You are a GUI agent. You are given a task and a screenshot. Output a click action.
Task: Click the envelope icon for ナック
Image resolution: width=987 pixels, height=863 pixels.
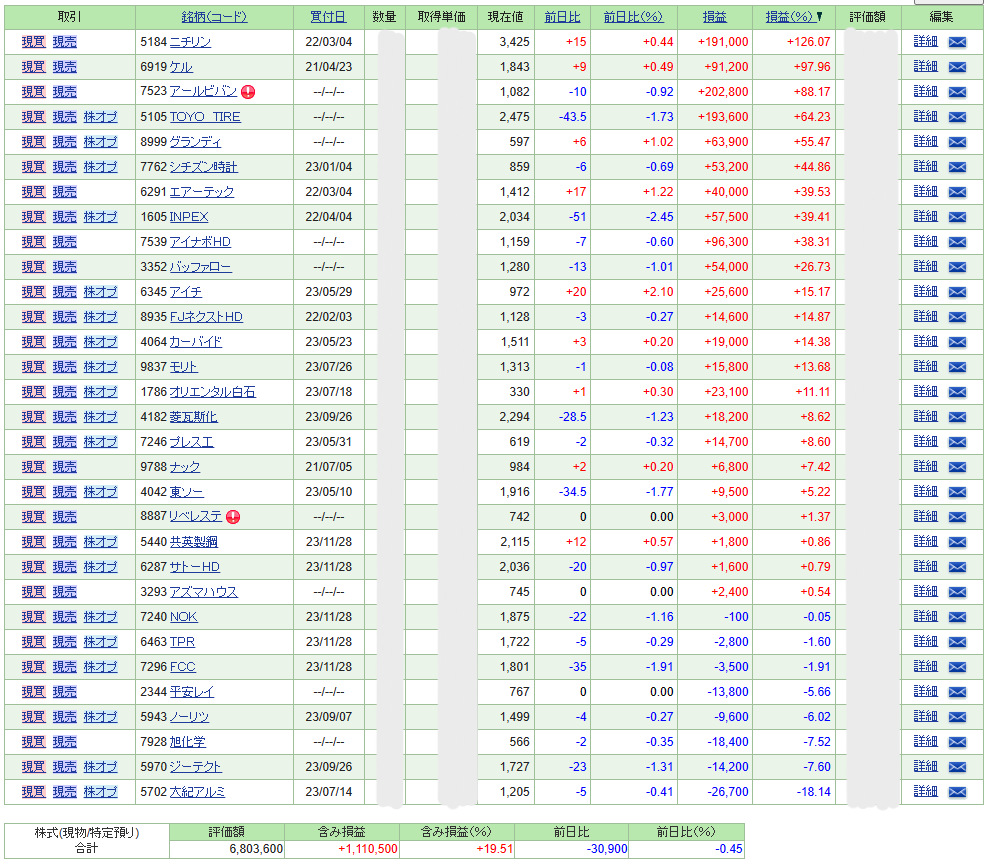(957, 467)
